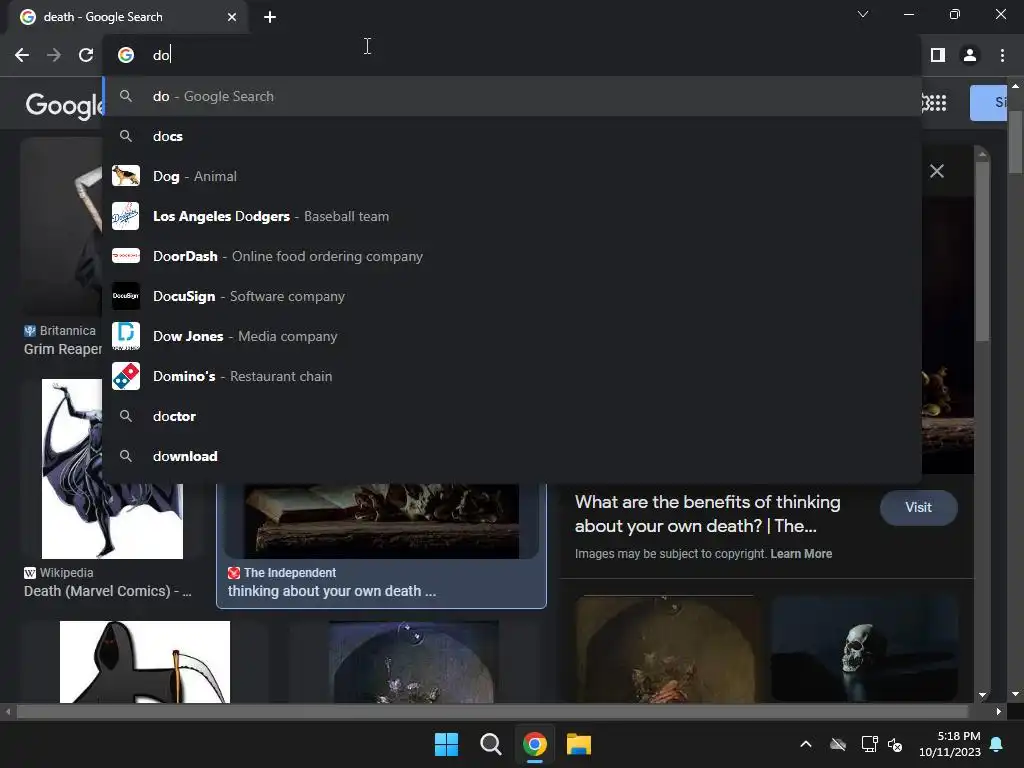The height and width of the screenshot is (768, 1024).
Task: Click the DoorDash logo icon
Action: [125, 256]
